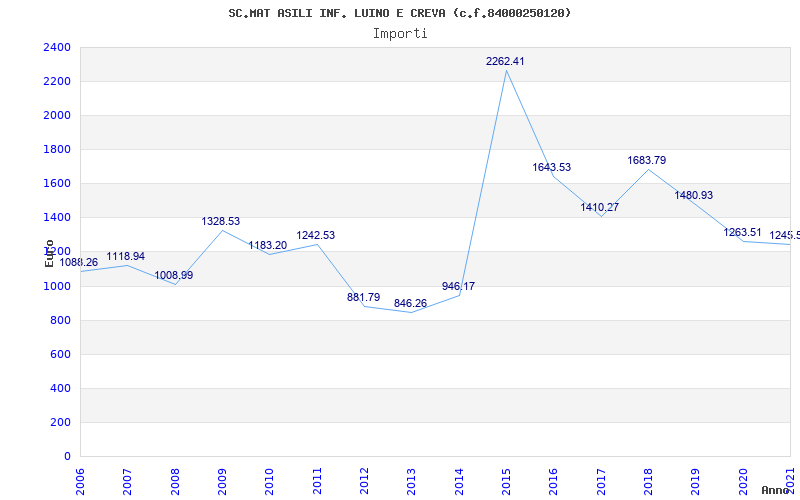Select the 2016 x-axis year label
The height and width of the screenshot is (500, 800).
pyautogui.click(x=554, y=481)
